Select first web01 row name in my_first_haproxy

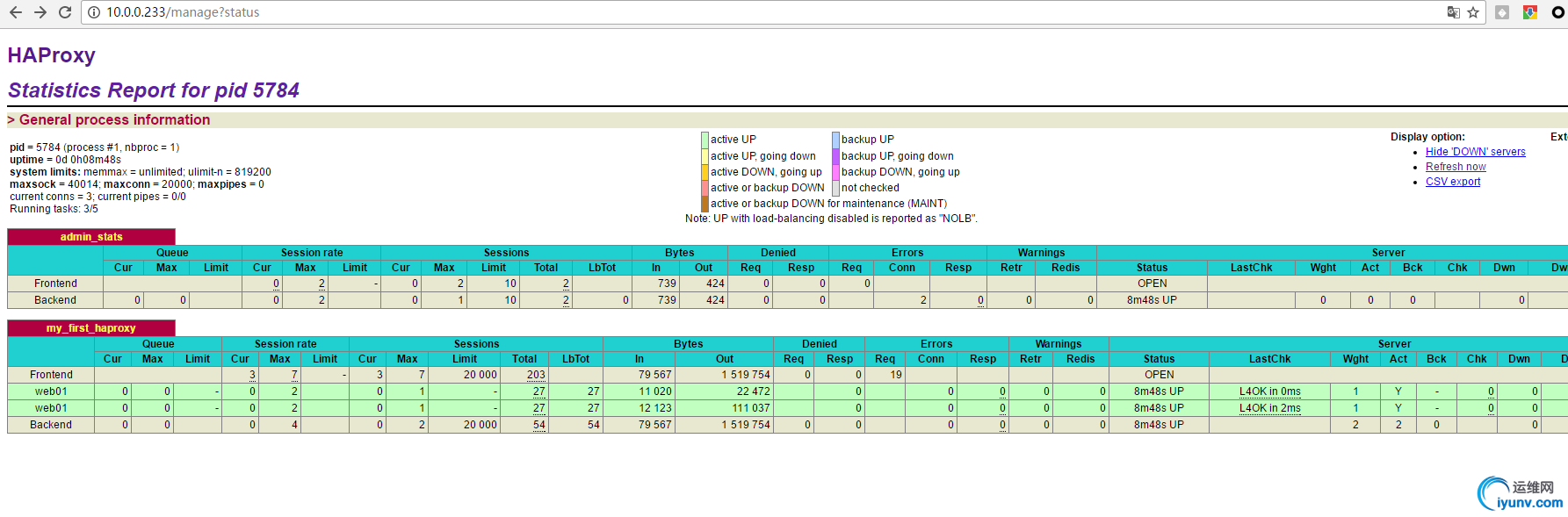pos(51,391)
